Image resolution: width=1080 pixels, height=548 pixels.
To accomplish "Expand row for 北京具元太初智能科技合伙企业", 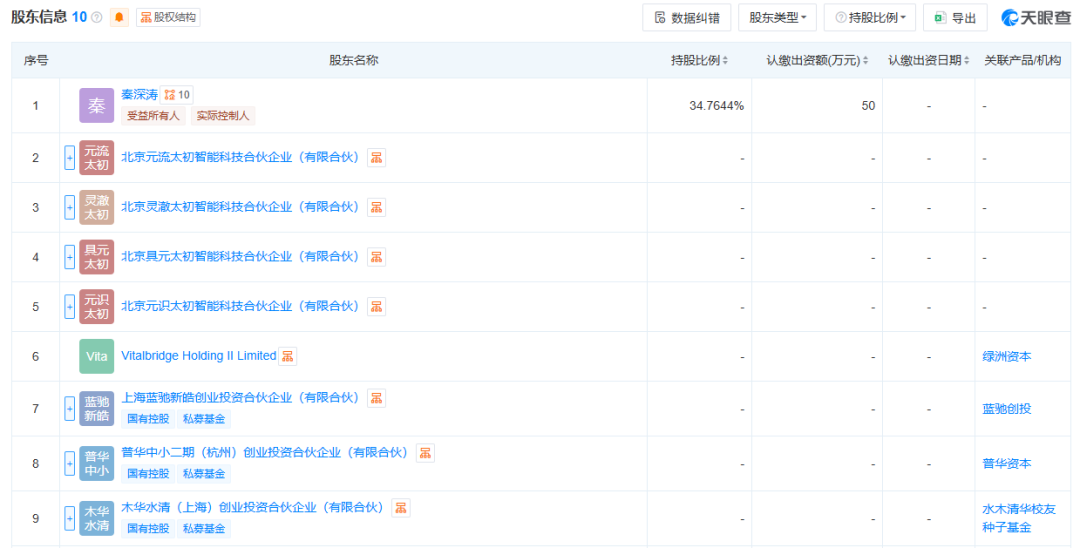I will coord(70,257).
